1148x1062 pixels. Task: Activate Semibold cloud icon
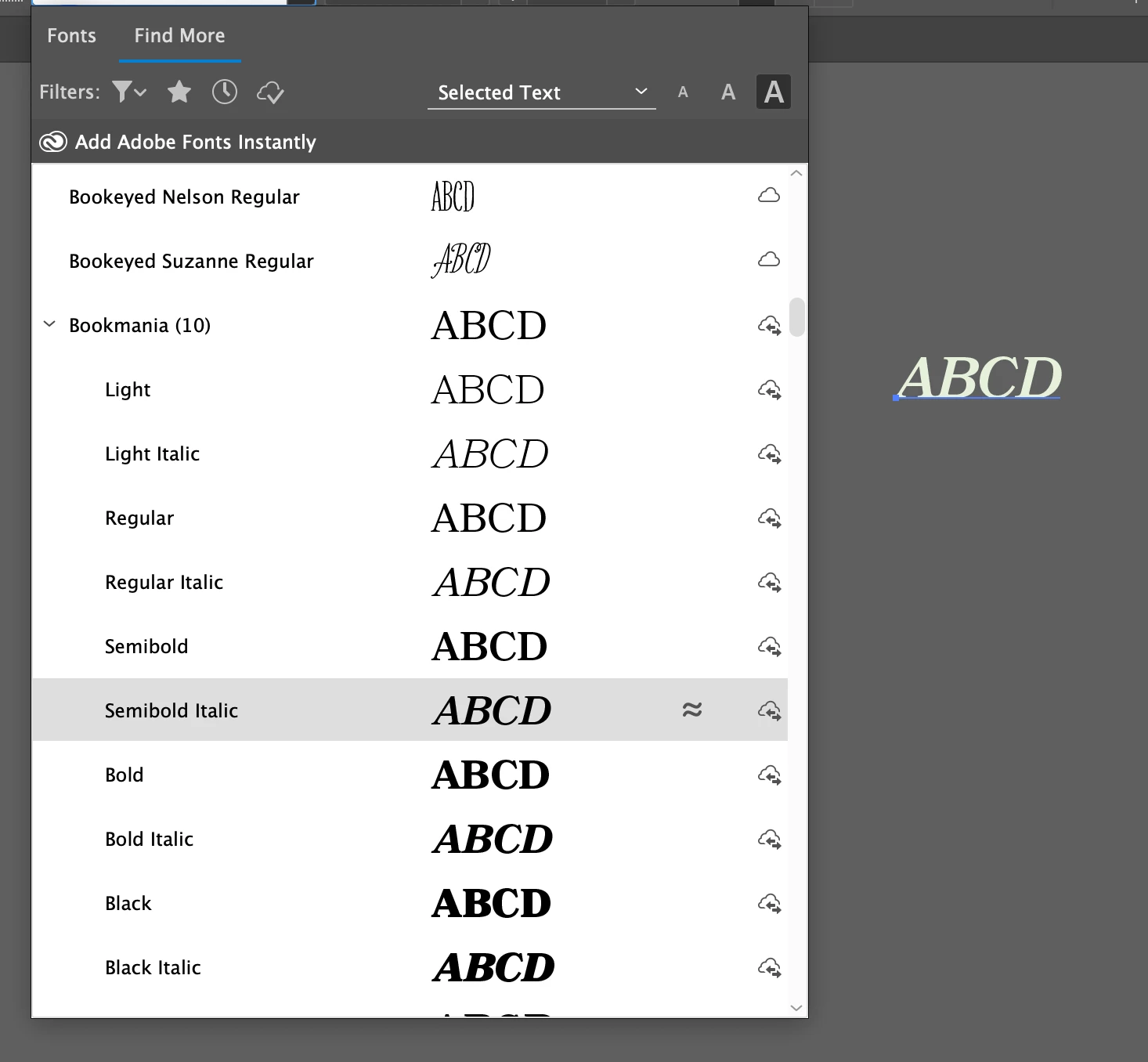pos(770,646)
